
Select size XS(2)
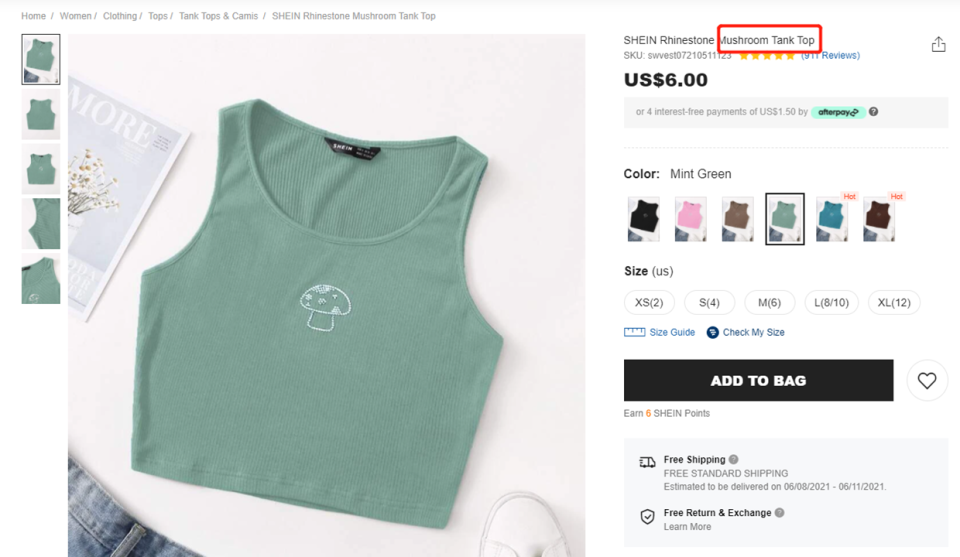[649, 303]
